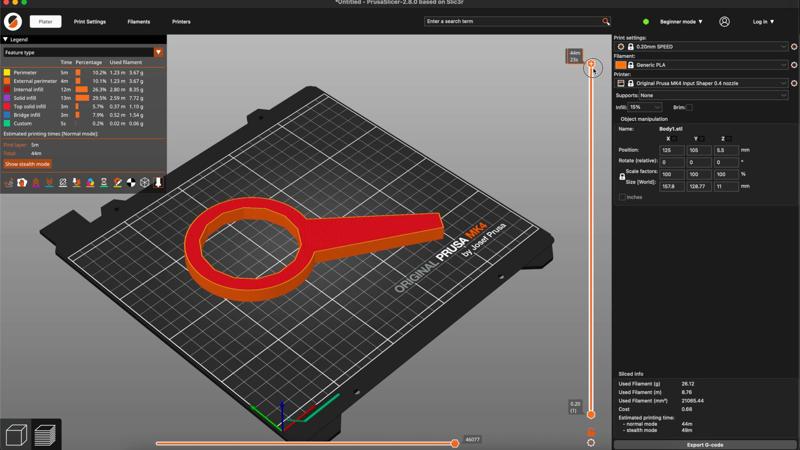Click the rightmost legend toolbar arrow icon
Screen dimensions: 800x450
click(x=159, y=183)
